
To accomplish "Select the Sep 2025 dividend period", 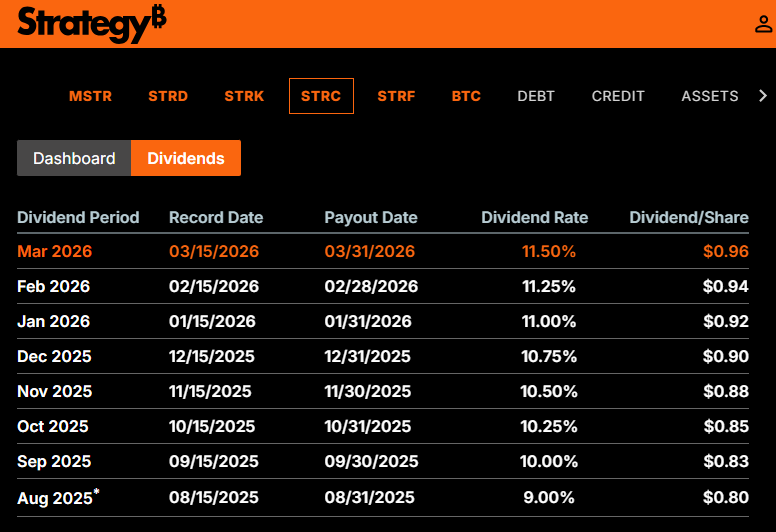I will (54, 461).
